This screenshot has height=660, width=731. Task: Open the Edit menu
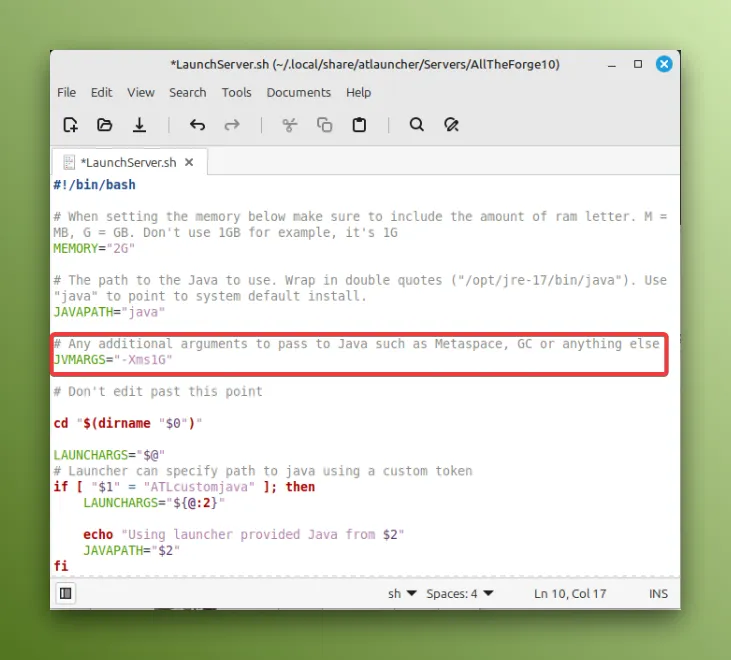click(101, 92)
